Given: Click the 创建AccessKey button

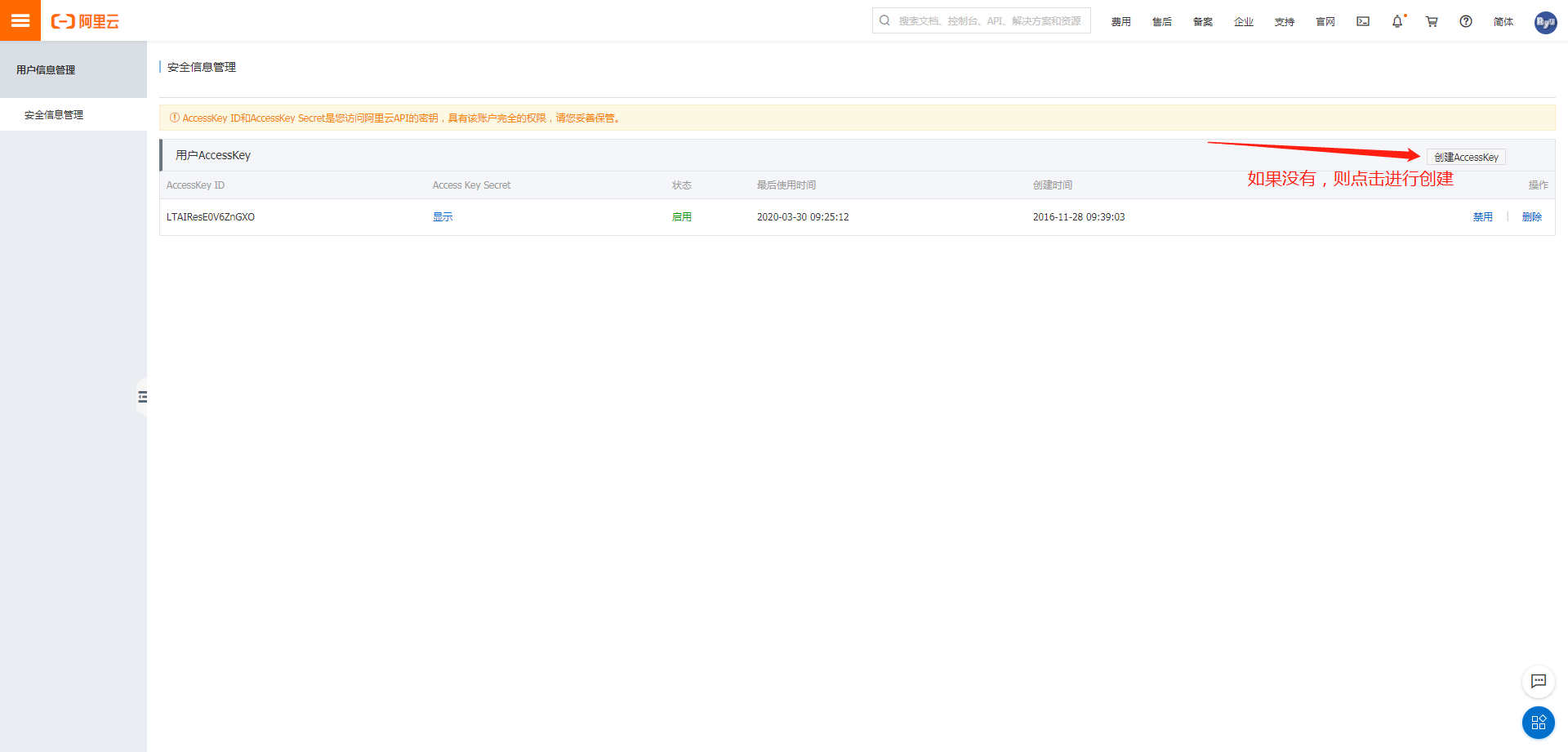Looking at the screenshot, I should point(1466,157).
